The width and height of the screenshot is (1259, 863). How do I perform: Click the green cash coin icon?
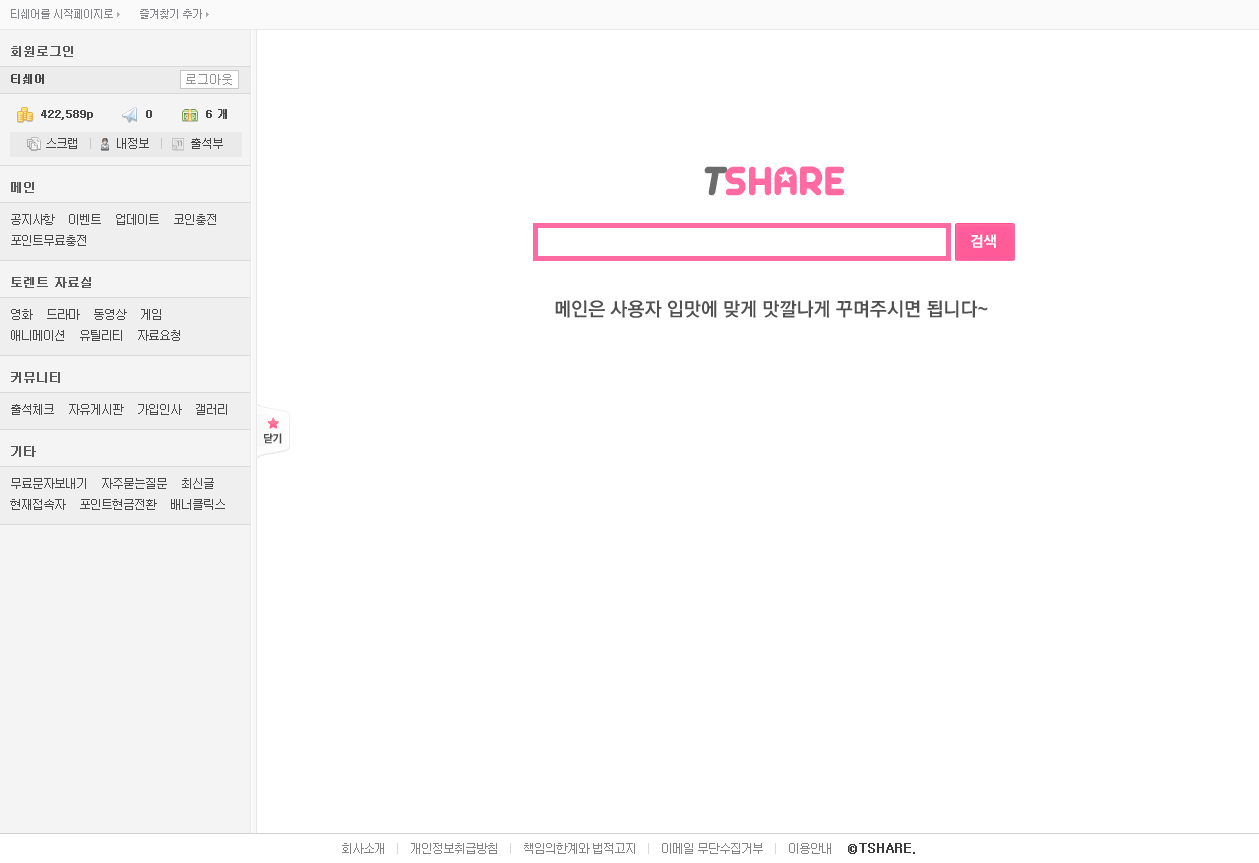pyautogui.click(x=190, y=114)
